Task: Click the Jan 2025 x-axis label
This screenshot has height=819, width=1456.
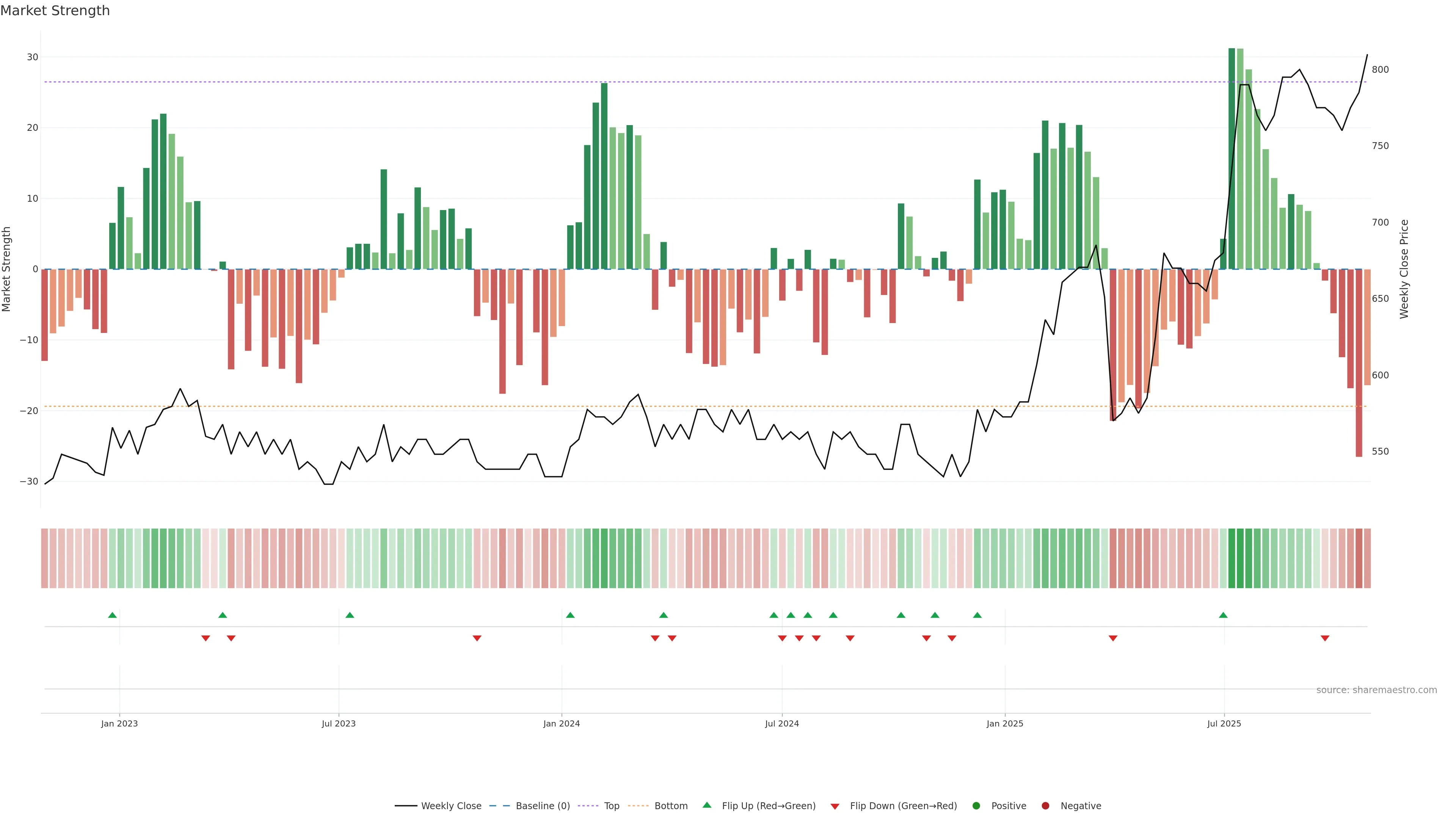Action: [1004, 723]
